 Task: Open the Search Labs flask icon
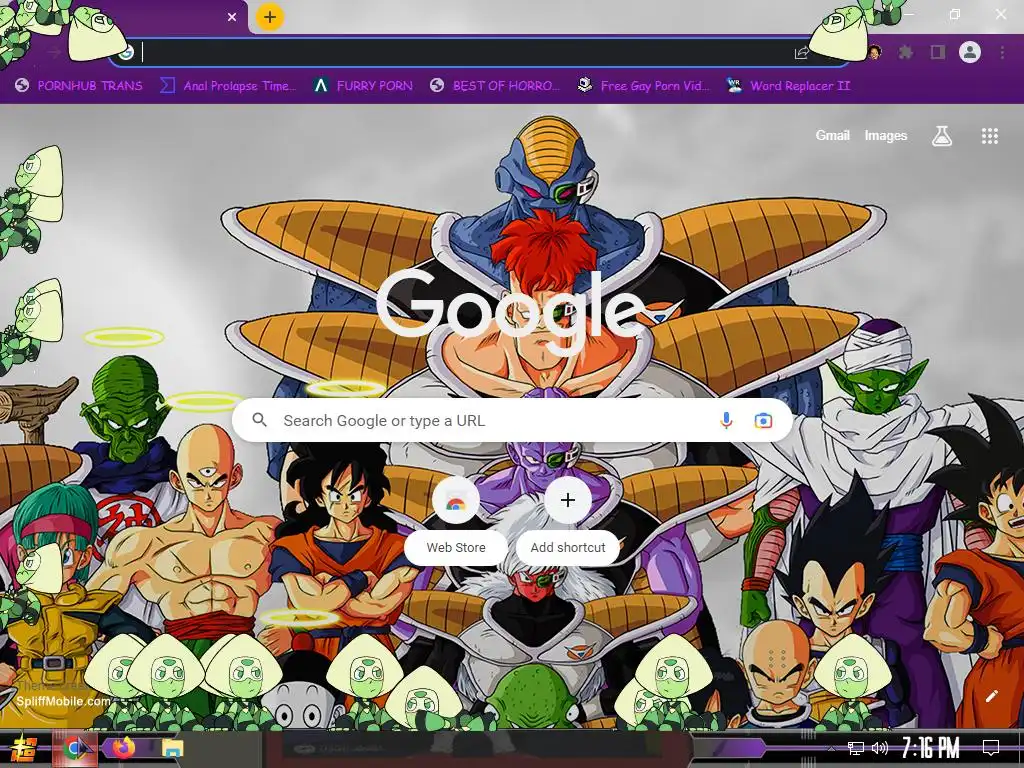pyautogui.click(x=942, y=136)
